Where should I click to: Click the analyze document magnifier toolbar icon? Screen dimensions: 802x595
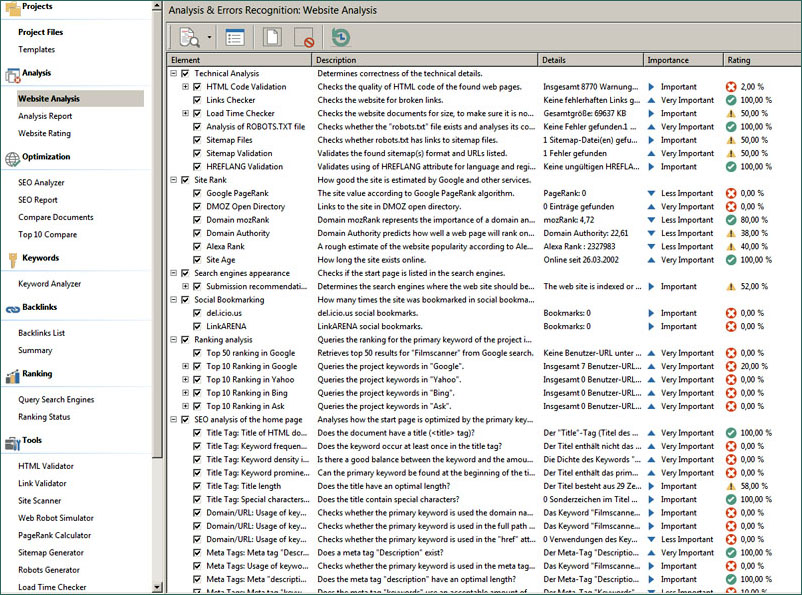[x=189, y=37]
